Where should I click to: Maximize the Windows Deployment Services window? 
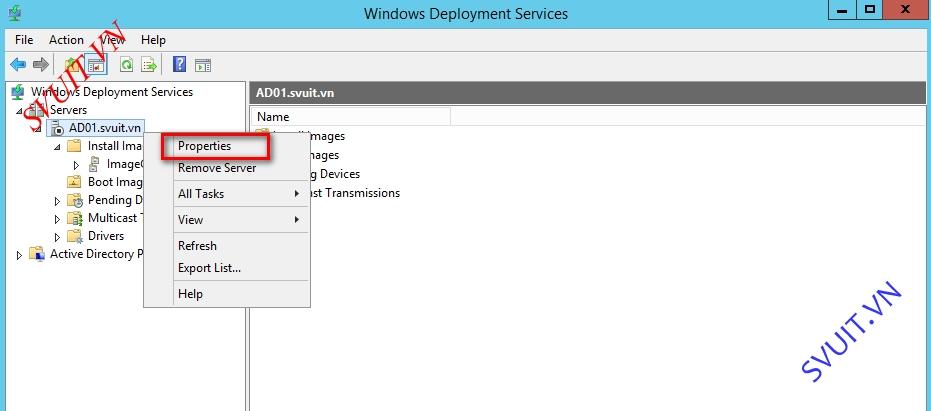(x=870, y=9)
